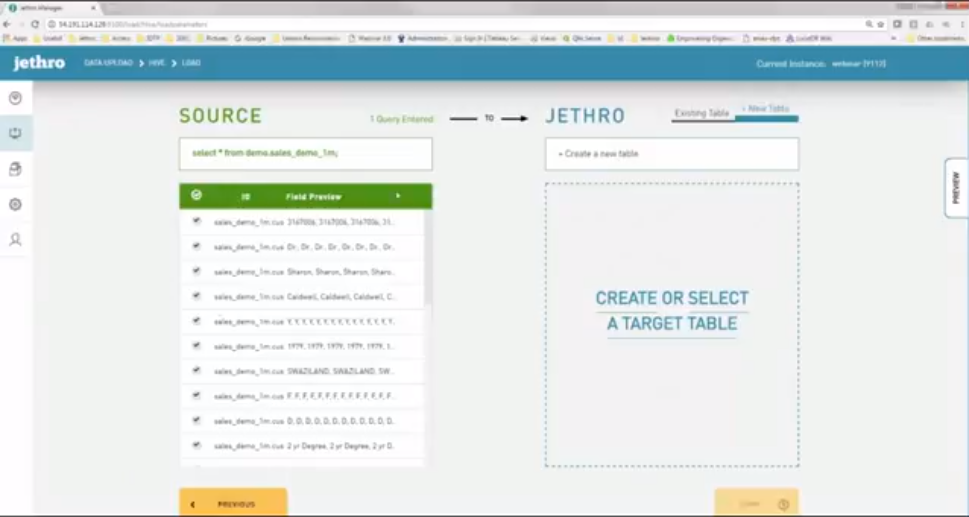The width and height of the screenshot is (969, 517).
Task: Click the user profile sidebar icon
Action: point(15,240)
